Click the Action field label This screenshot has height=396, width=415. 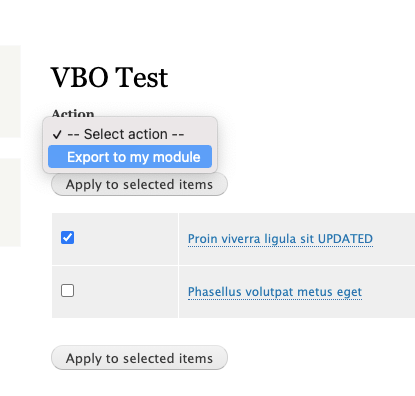73,113
